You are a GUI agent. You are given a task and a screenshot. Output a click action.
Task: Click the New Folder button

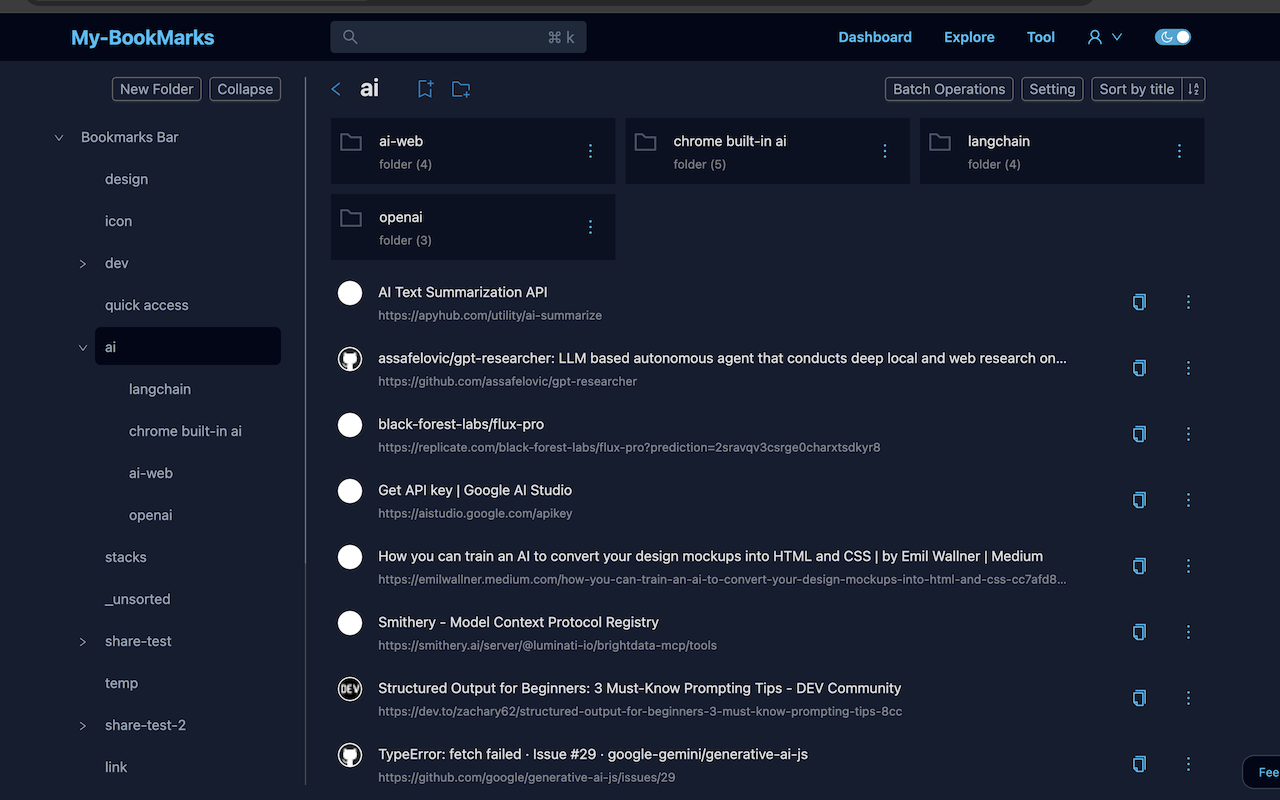coord(156,89)
